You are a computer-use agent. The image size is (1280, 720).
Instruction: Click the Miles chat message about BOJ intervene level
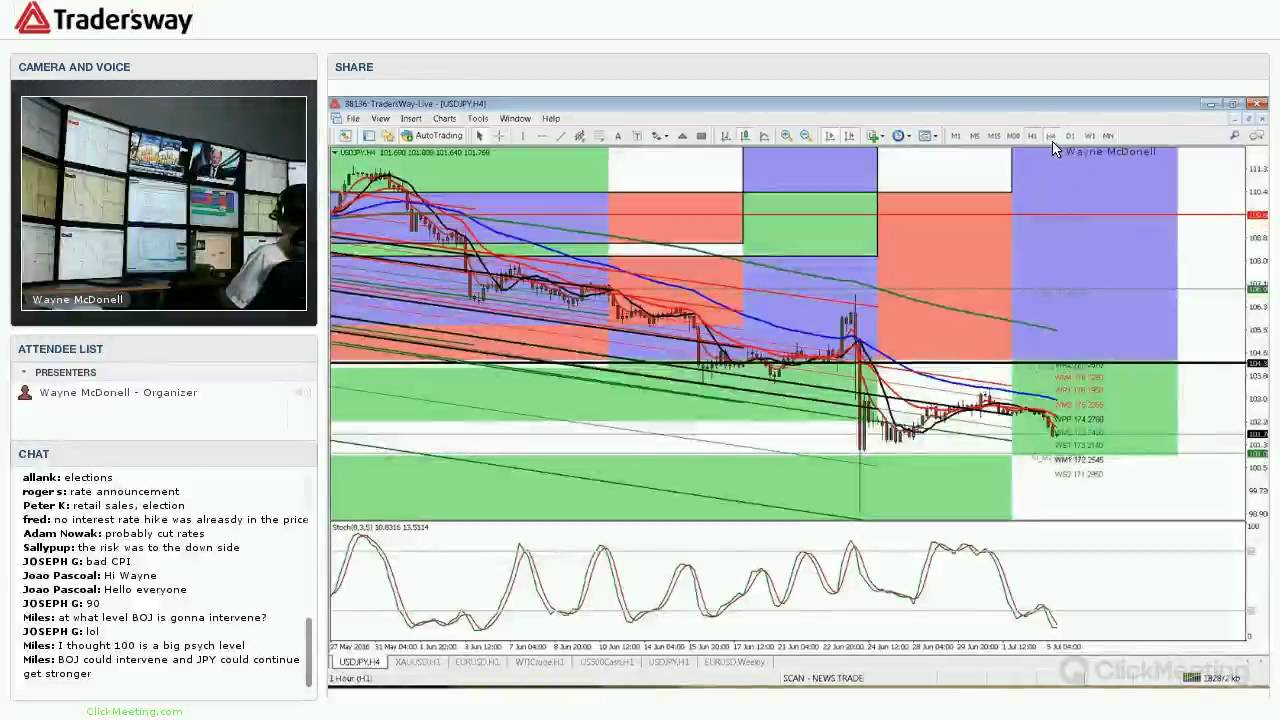[145, 618]
